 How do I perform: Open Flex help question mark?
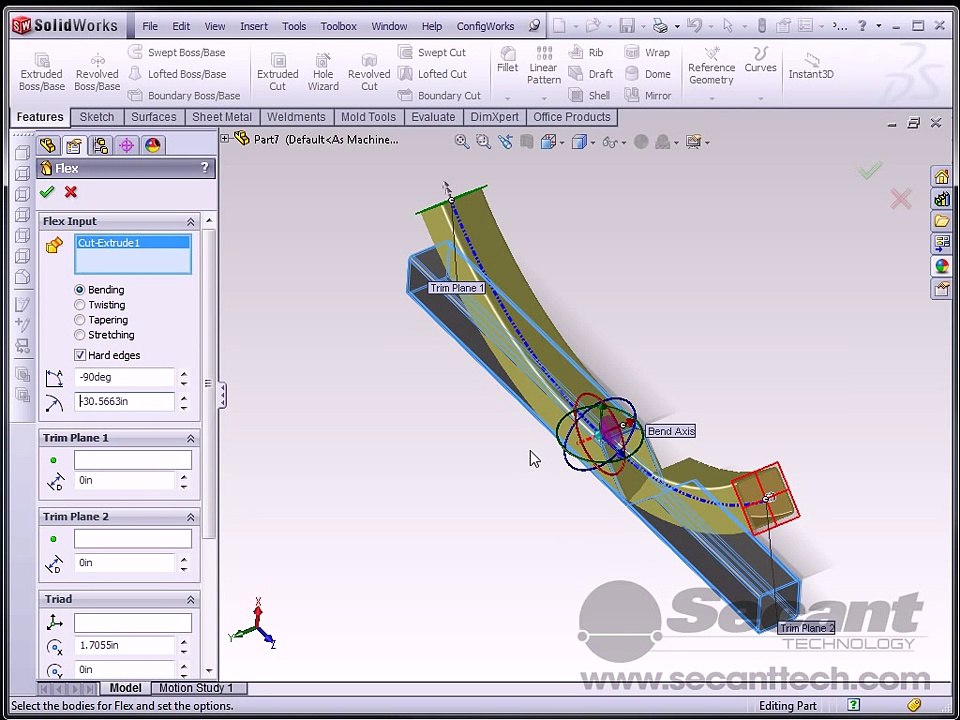coord(204,168)
